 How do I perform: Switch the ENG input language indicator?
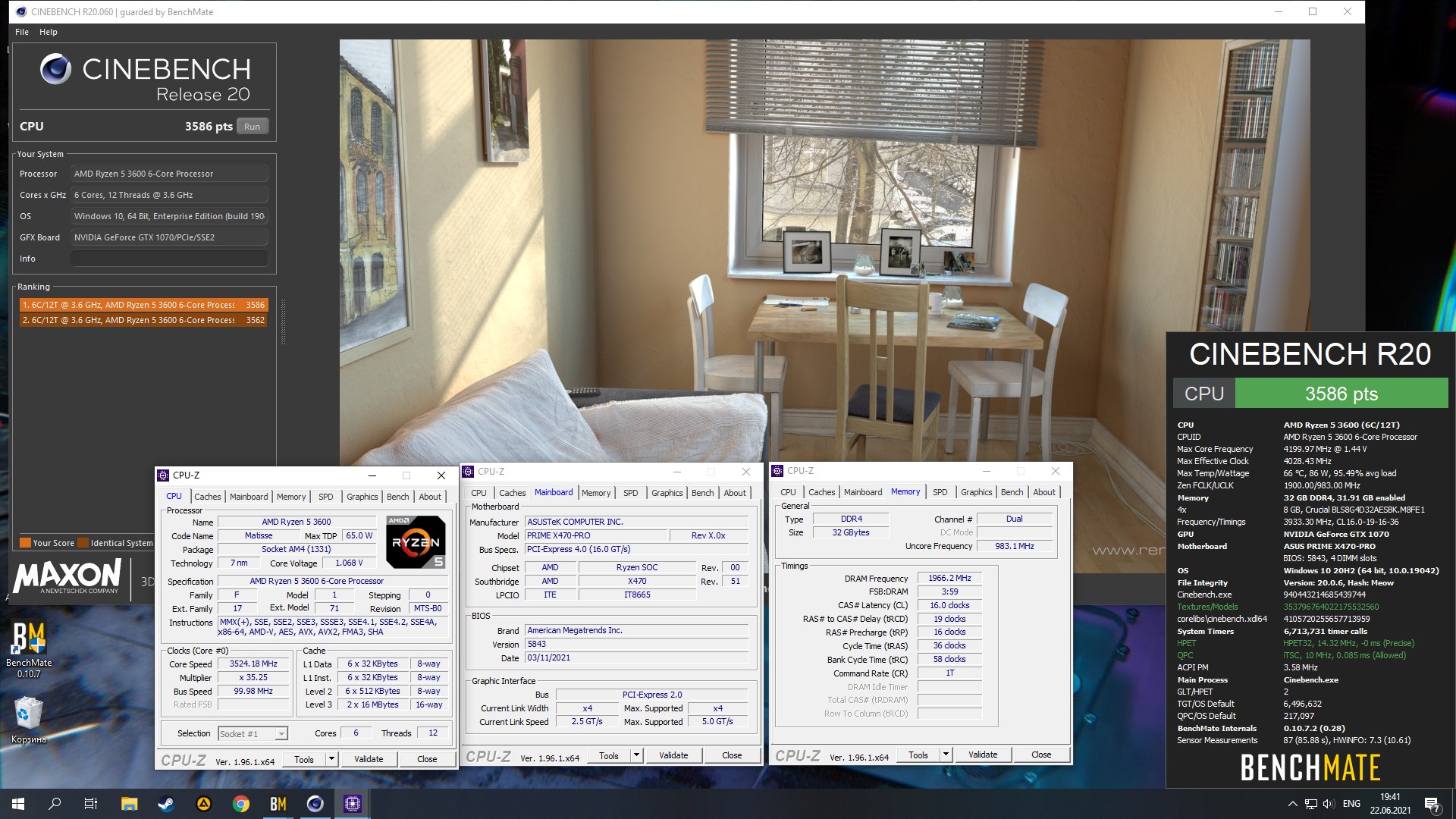(x=1351, y=804)
